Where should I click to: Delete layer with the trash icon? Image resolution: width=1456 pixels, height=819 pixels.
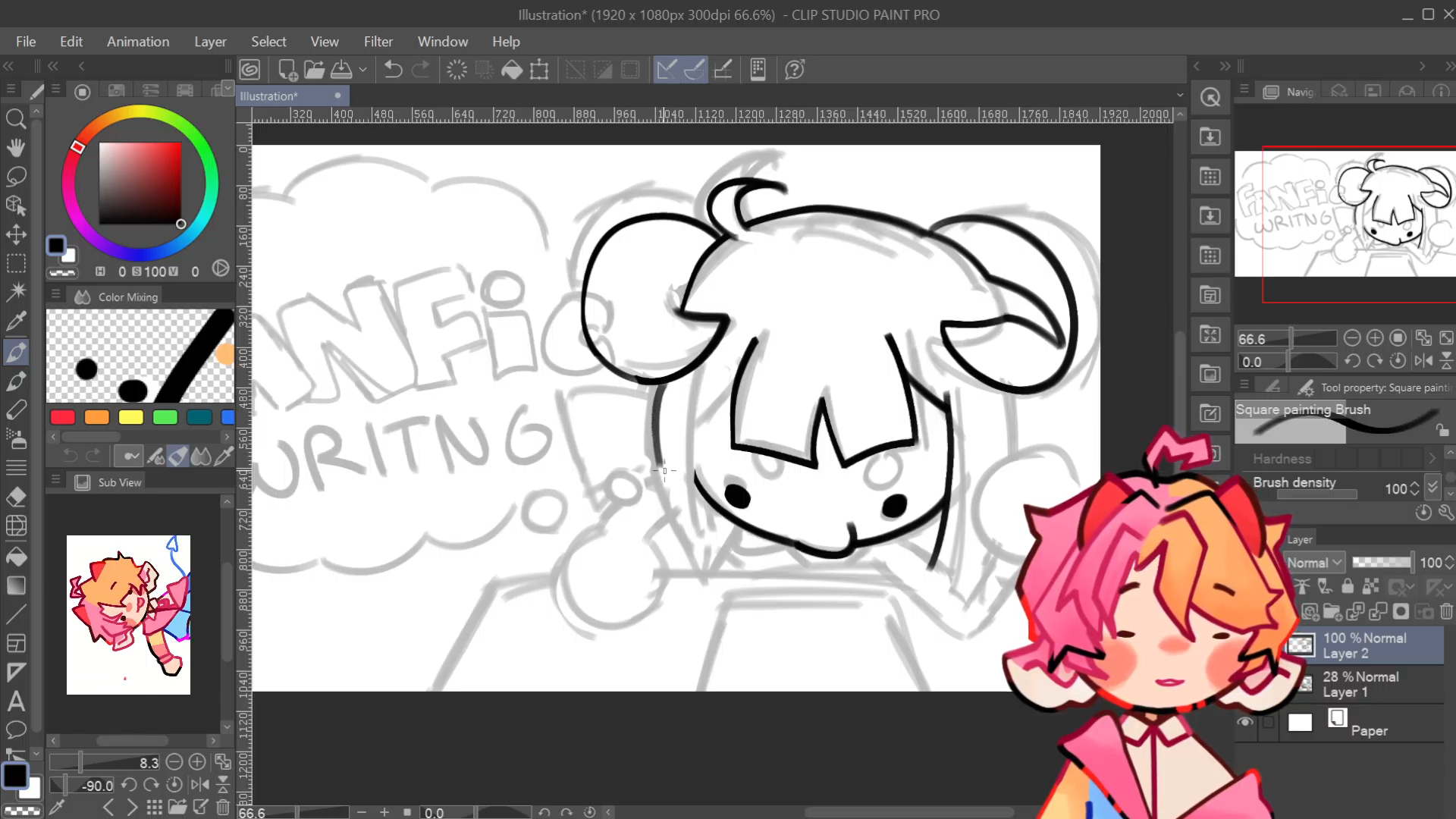tap(1446, 611)
